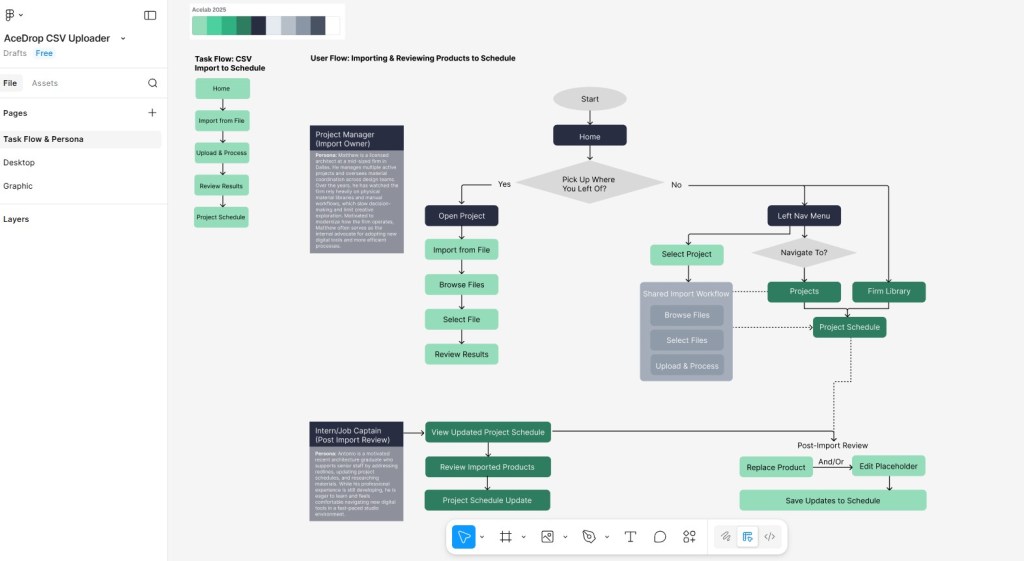Select the Text tool
The width and height of the screenshot is (1024, 561).
[630, 537]
